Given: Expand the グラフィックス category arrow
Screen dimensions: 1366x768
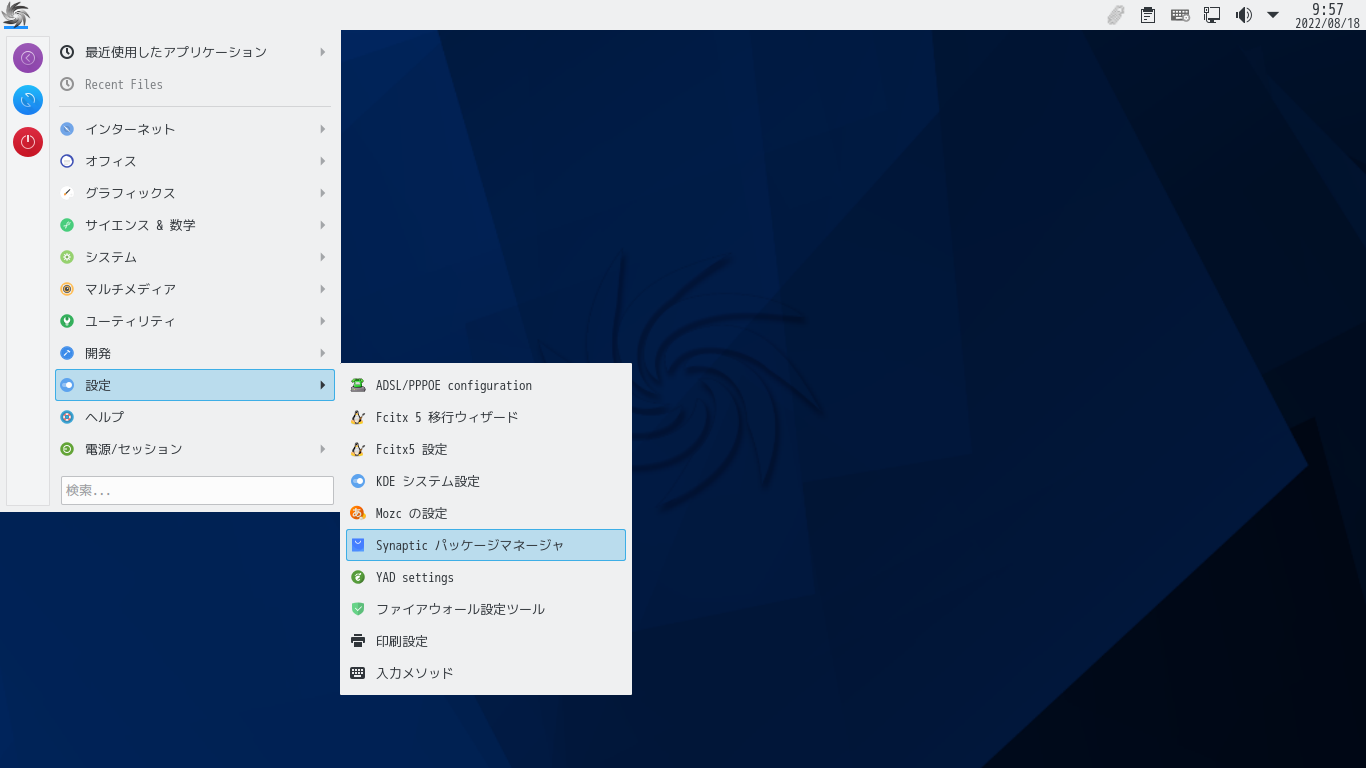Looking at the screenshot, I should click(322, 193).
